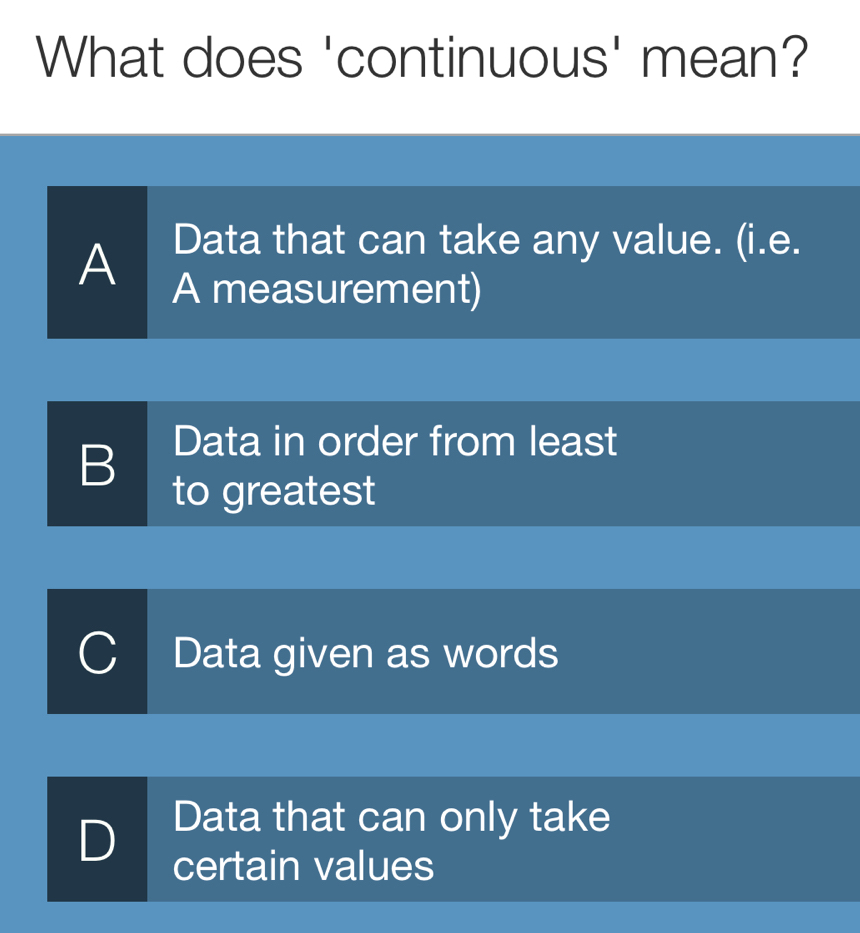Click the letter badge 'C'
Image resolution: width=860 pixels, height=933 pixels.
(97, 650)
